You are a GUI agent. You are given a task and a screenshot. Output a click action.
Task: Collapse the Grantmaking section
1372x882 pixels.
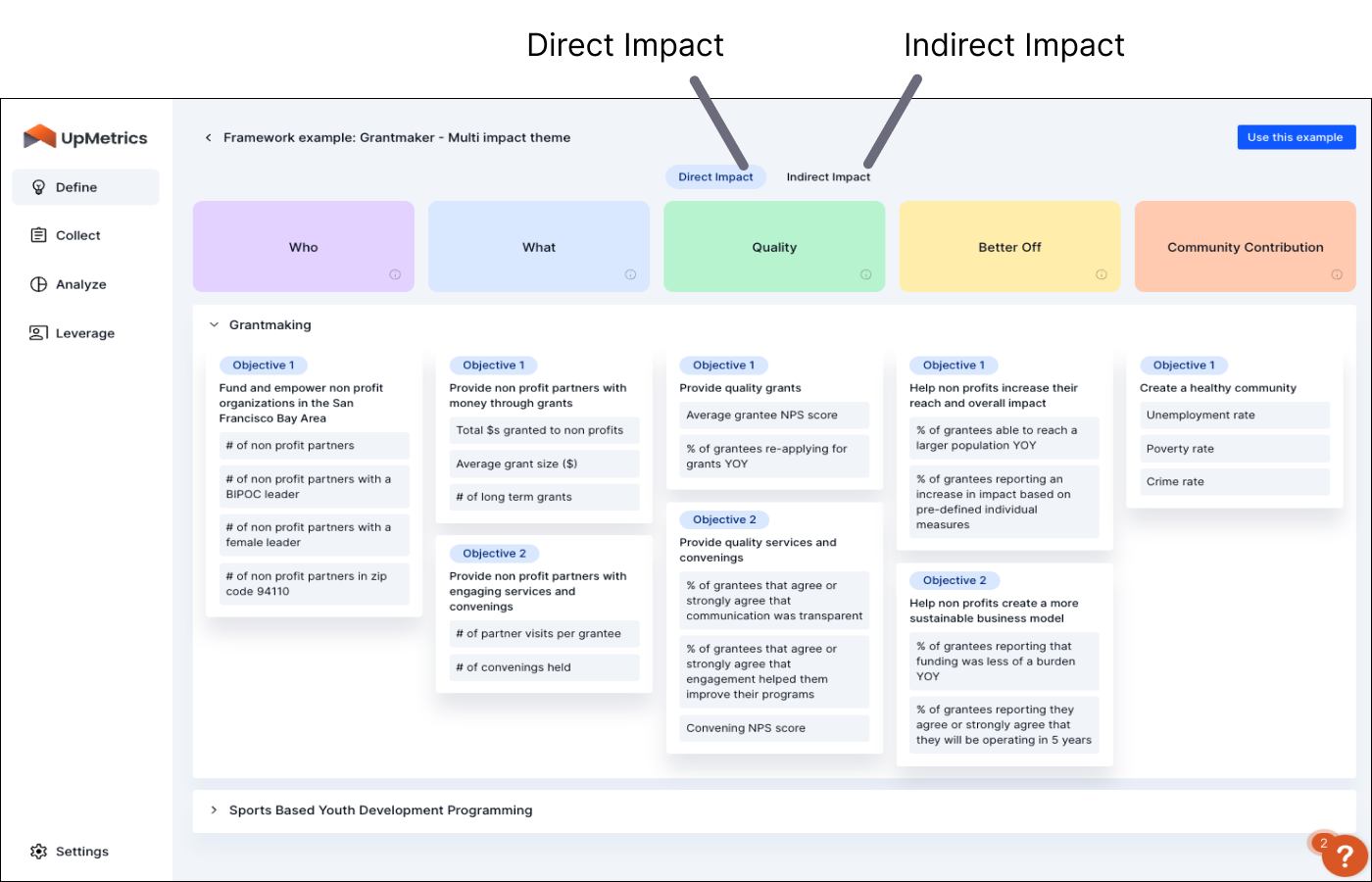(x=214, y=324)
